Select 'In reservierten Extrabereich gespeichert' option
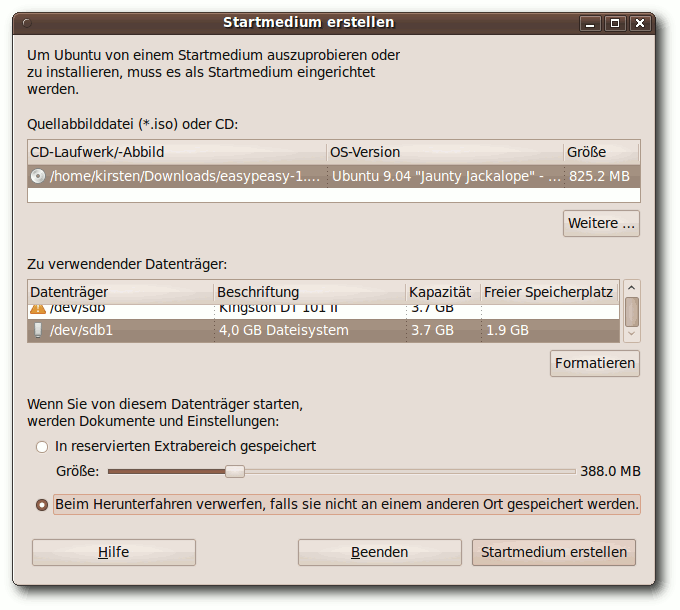This screenshot has width=680, height=610. 42,446
